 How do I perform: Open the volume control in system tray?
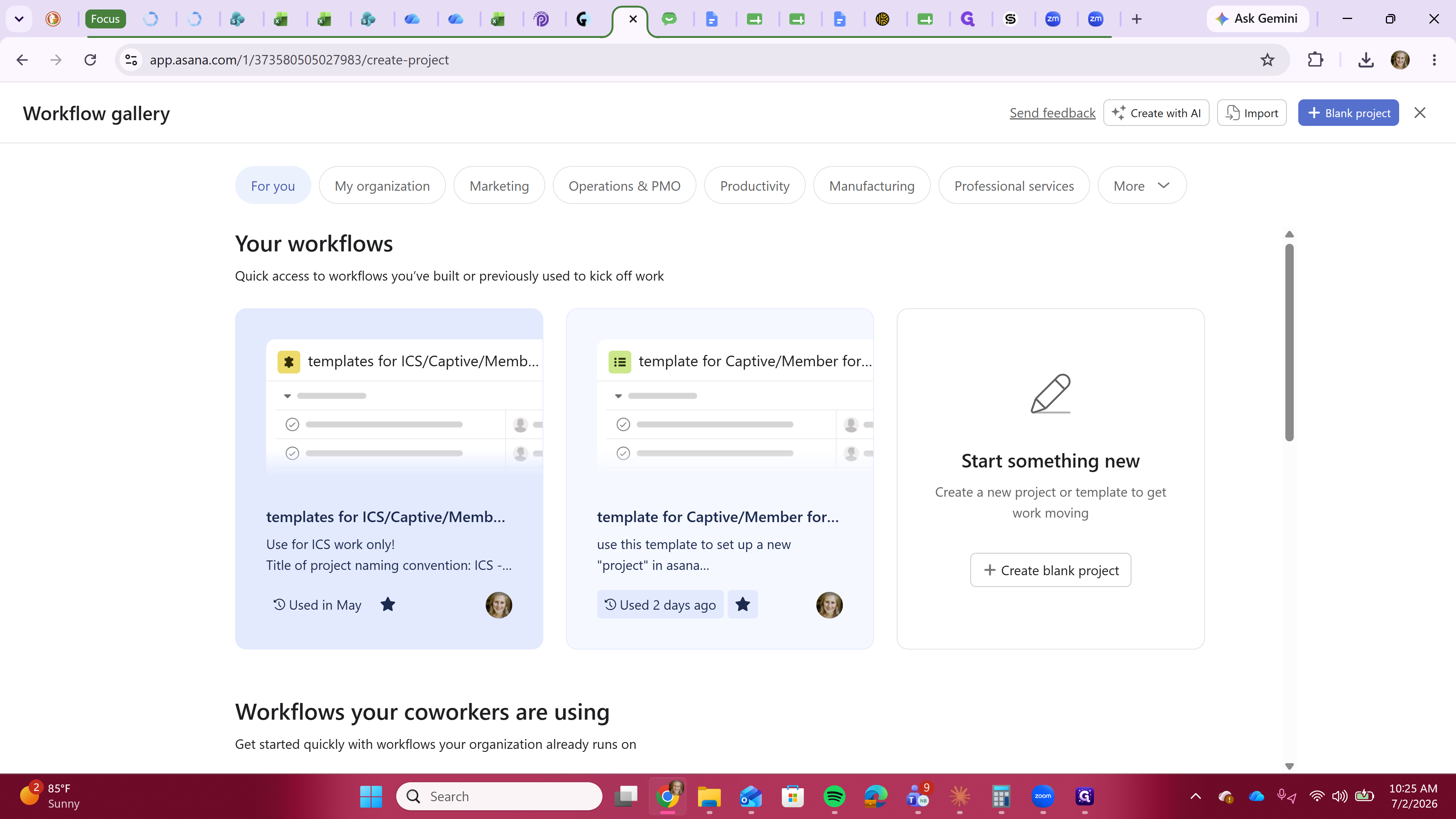tap(1340, 796)
